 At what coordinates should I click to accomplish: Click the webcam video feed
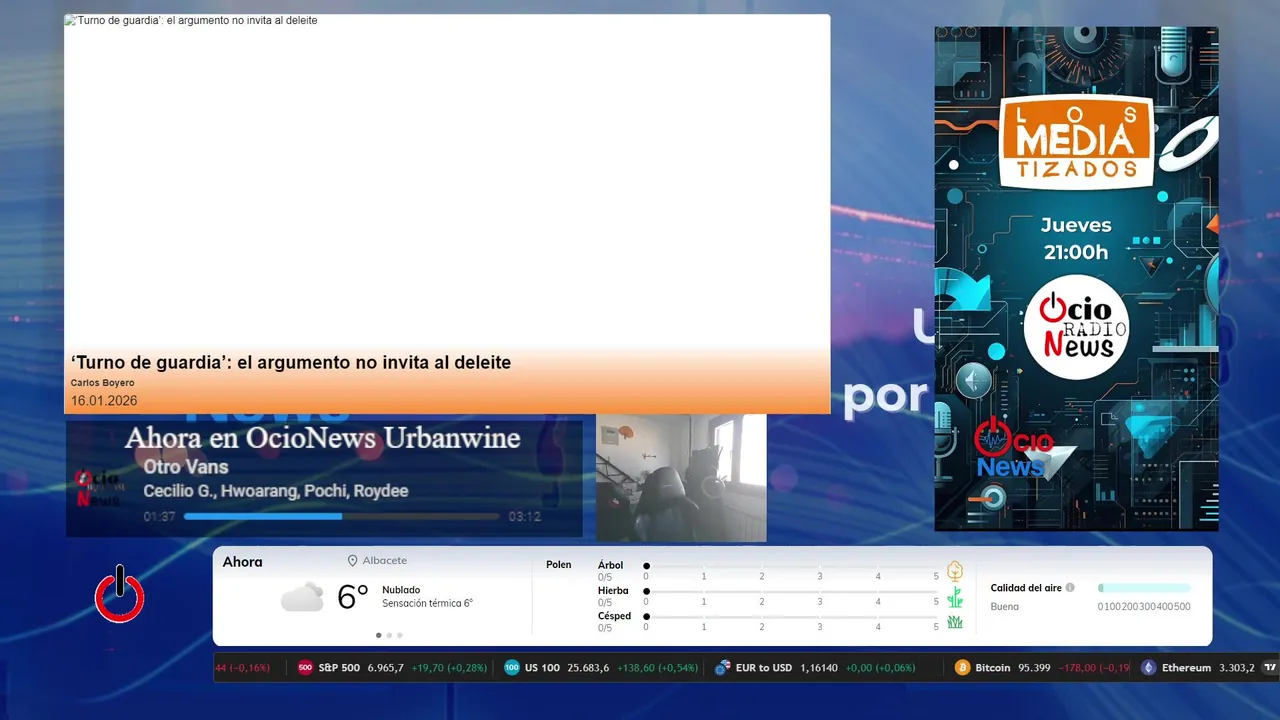[x=681, y=478]
